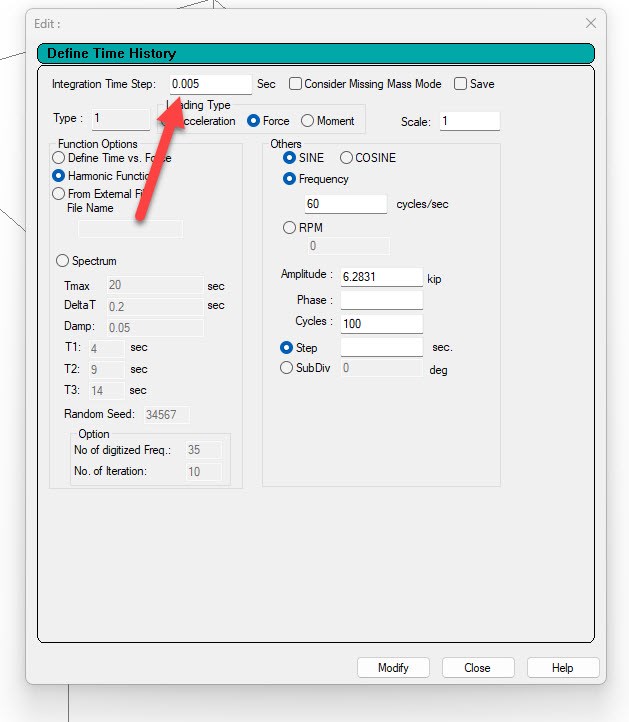Close the Edit dialog with X
Image resolution: width=629 pixels, height=722 pixels.
pos(591,23)
